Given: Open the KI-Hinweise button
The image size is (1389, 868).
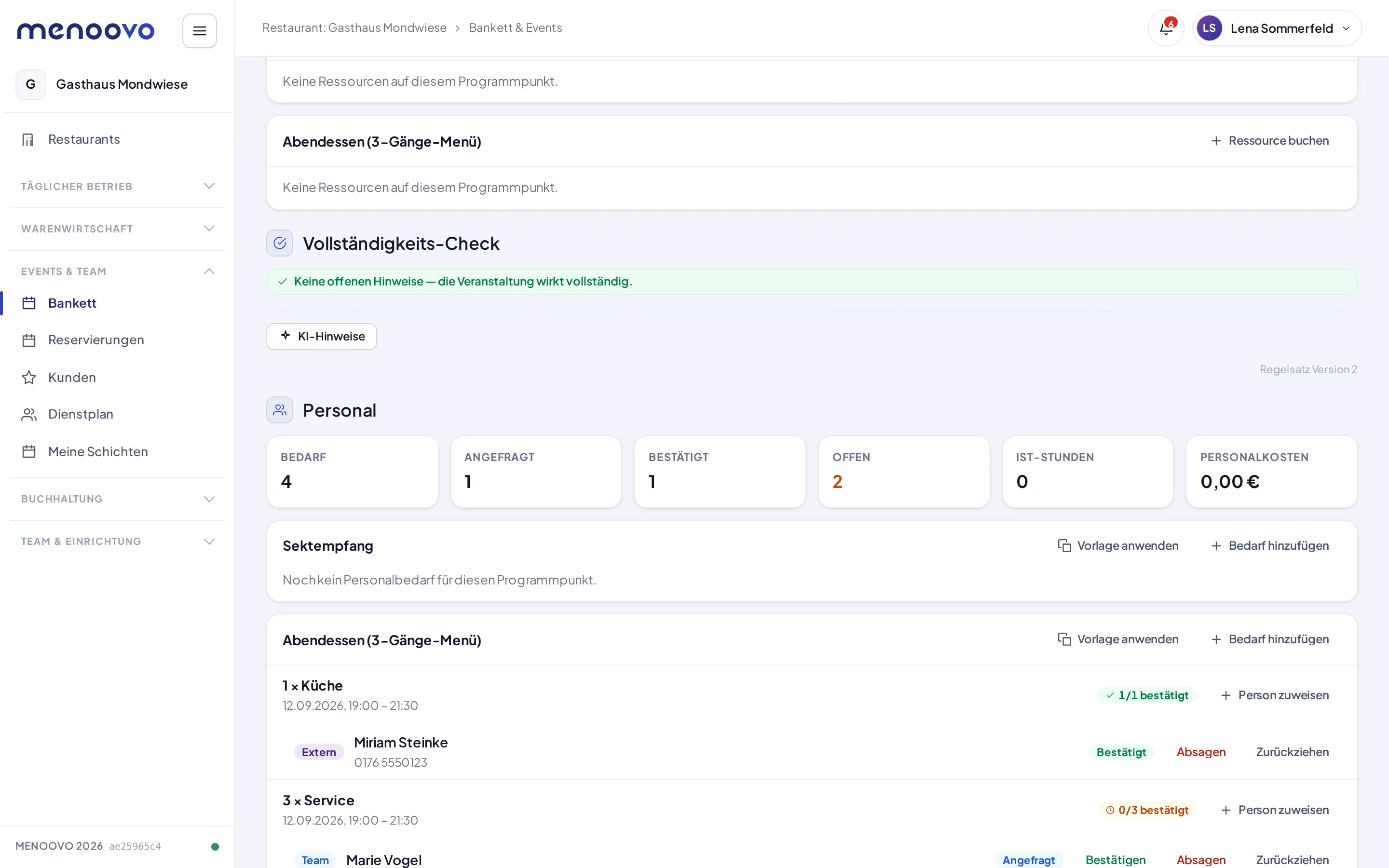Looking at the screenshot, I should pyautogui.click(x=321, y=337).
